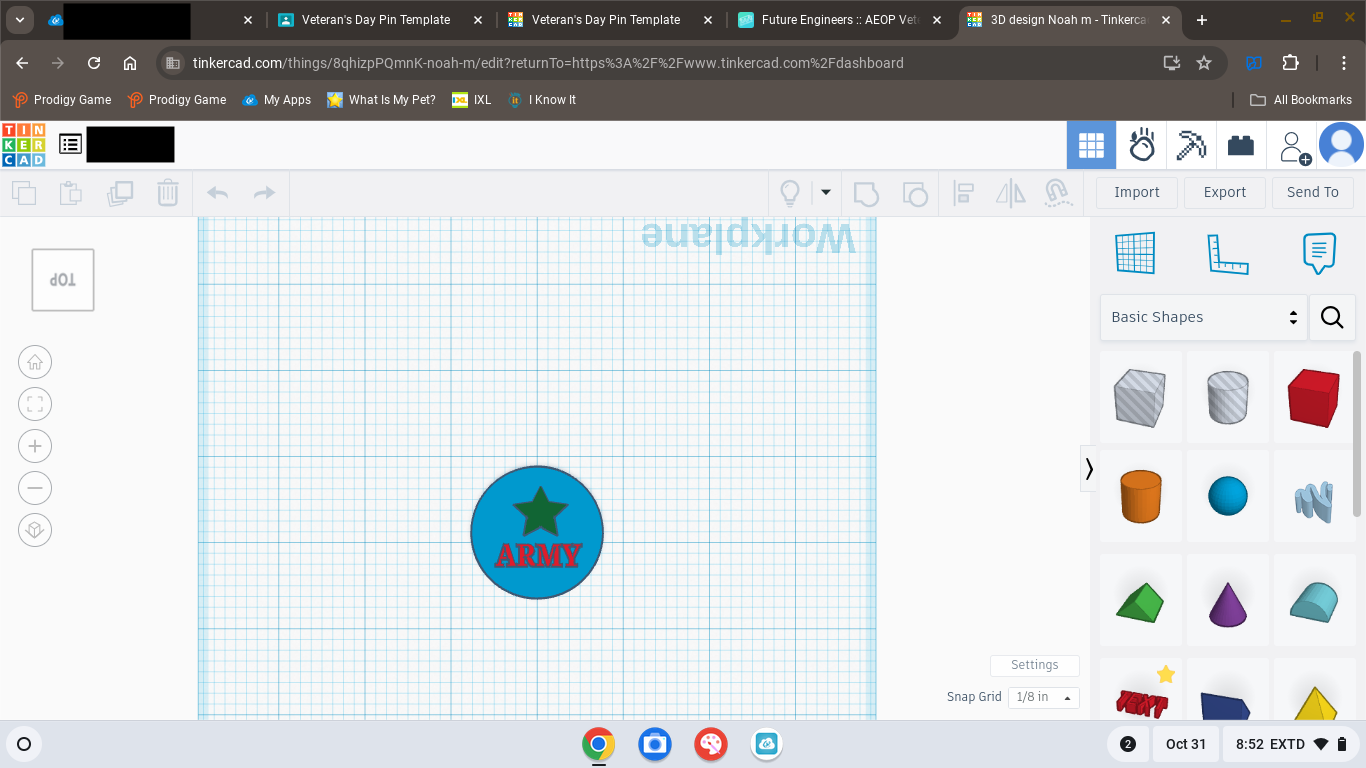Screen dimensions: 1366x768
Task: Open the Blocks pickaxe mode
Action: (x=1191, y=146)
